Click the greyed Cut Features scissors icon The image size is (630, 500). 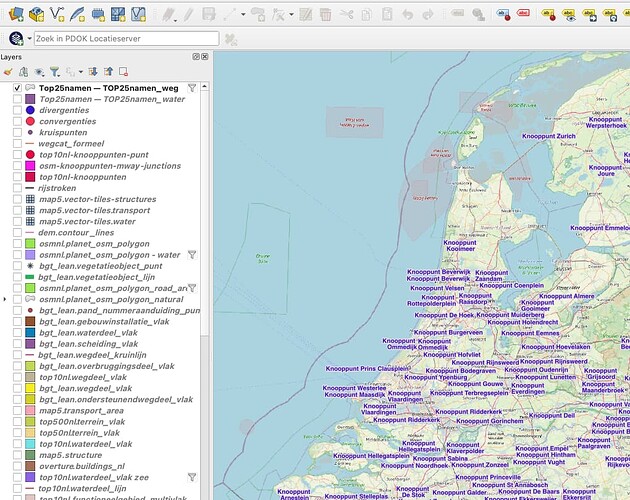point(346,14)
